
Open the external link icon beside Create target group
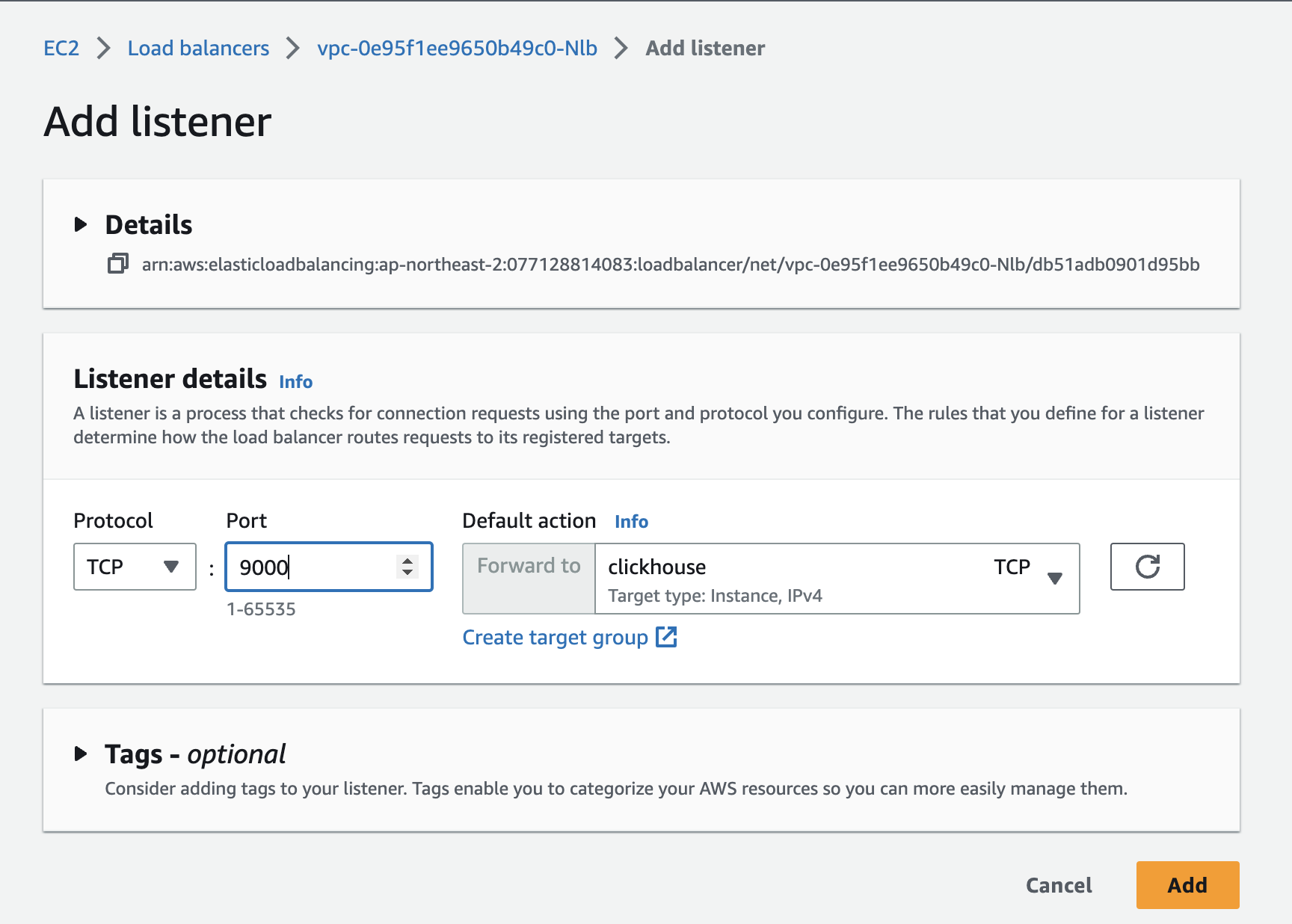666,637
